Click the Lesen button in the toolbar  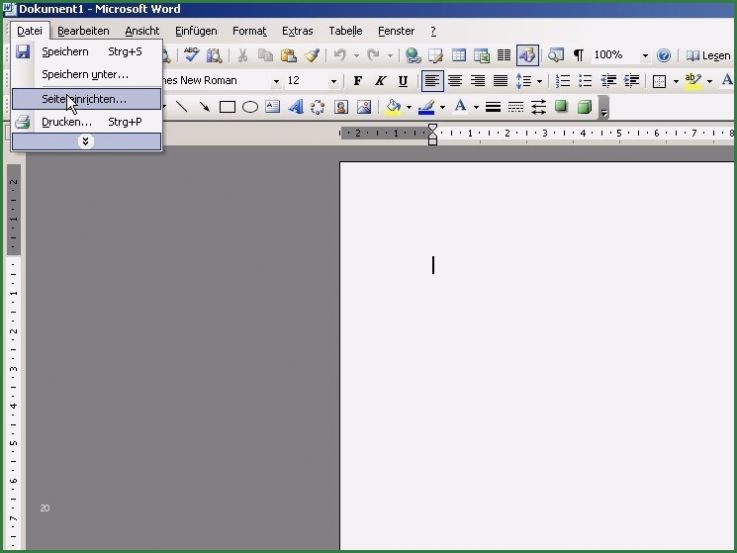pos(707,56)
